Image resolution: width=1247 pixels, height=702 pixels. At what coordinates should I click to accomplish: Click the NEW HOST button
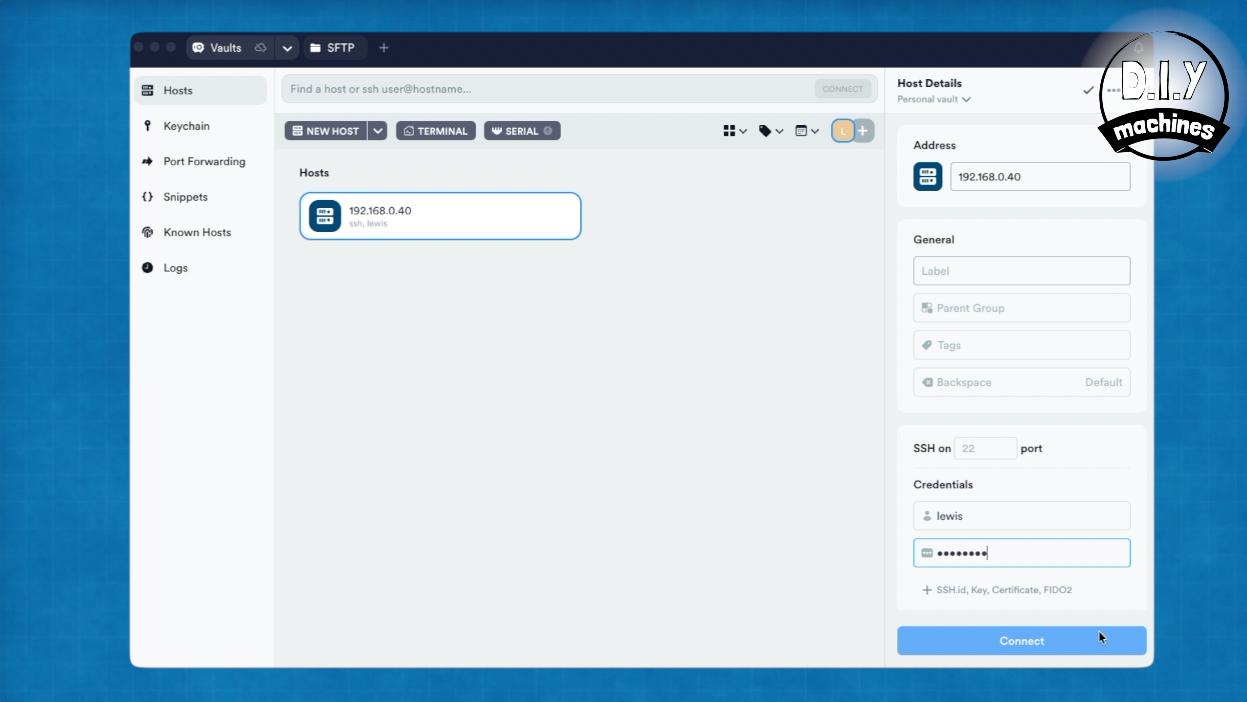tap(326, 131)
